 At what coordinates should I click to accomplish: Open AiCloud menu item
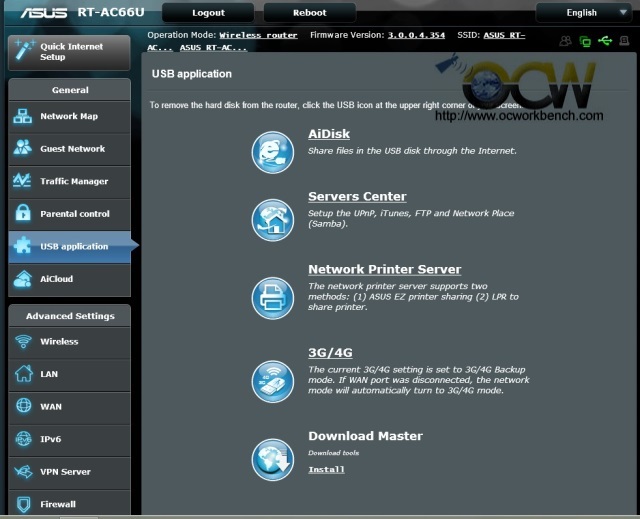[69, 279]
